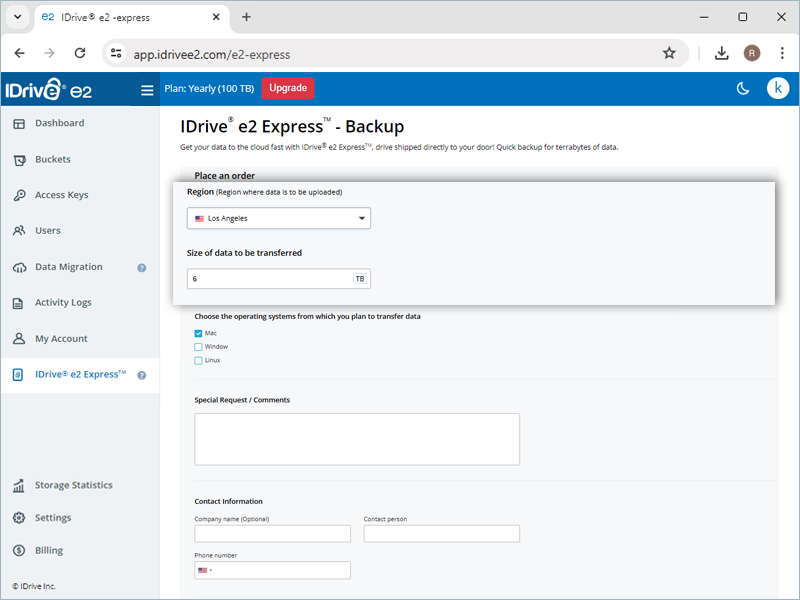Open the user profile avatar 'k'
The image size is (800, 600).
coord(778,89)
